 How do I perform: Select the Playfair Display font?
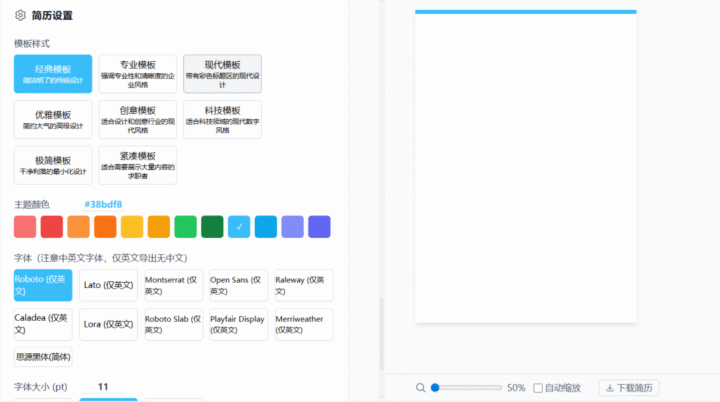click(238, 324)
